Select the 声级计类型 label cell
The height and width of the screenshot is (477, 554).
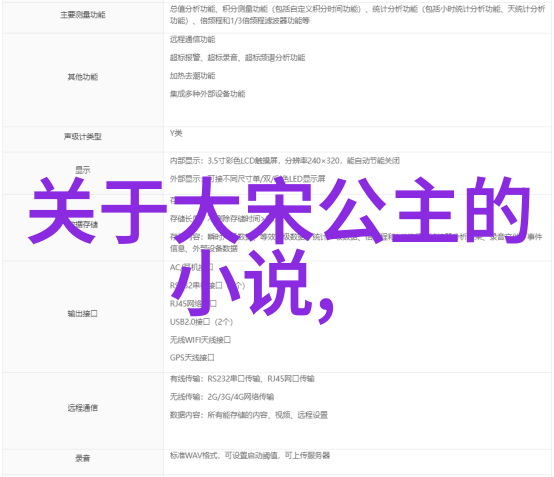coord(83,136)
